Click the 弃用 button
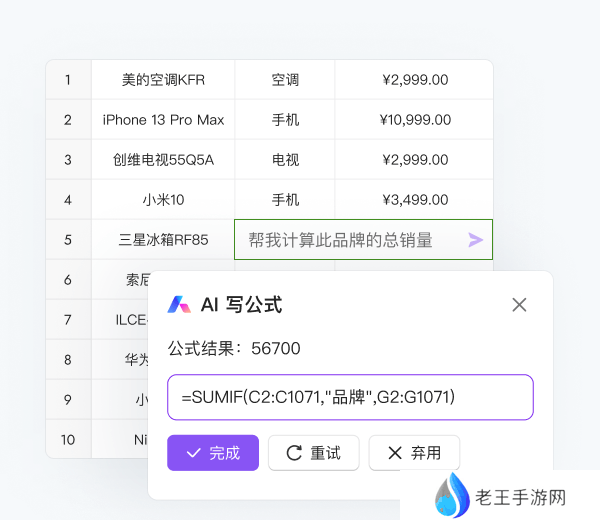Screen dimensions: 600x520 [x=414, y=453]
